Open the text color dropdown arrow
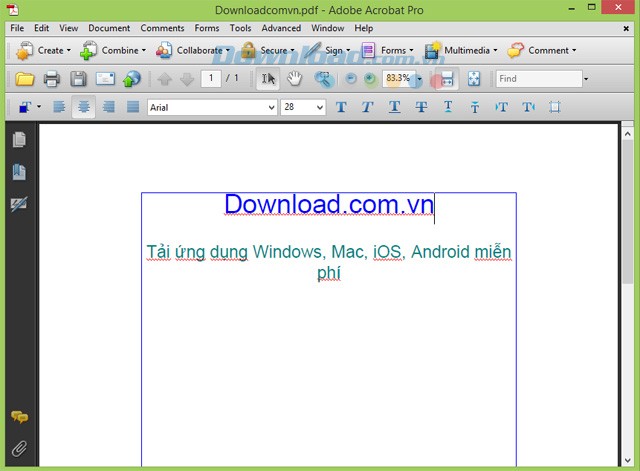Image resolution: width=640 pixels, height=471 pixels. click(39, 107)
